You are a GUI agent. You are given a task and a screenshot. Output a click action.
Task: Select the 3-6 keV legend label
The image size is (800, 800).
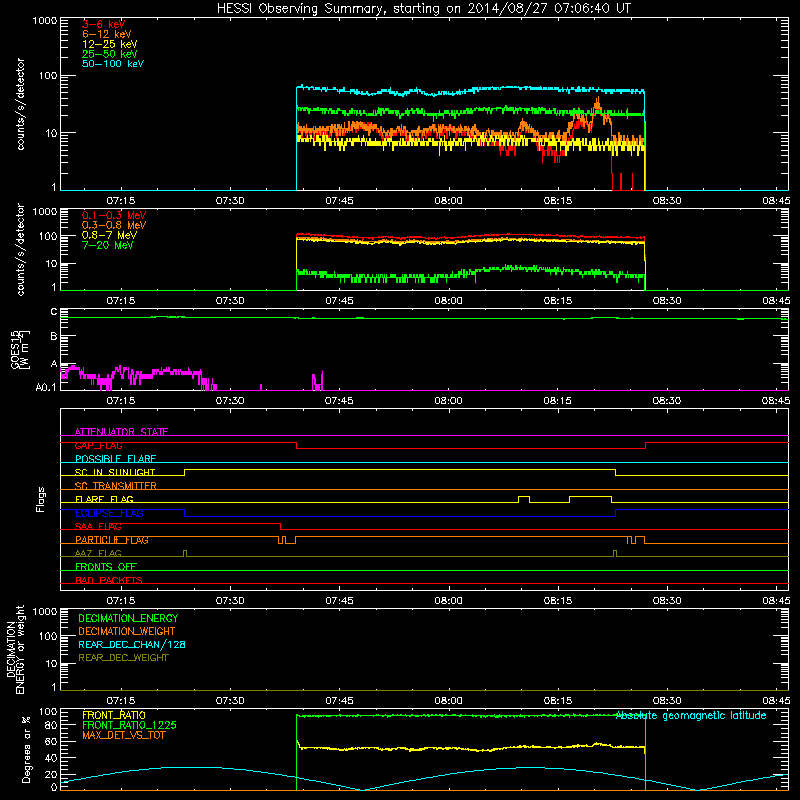[104, 24]
